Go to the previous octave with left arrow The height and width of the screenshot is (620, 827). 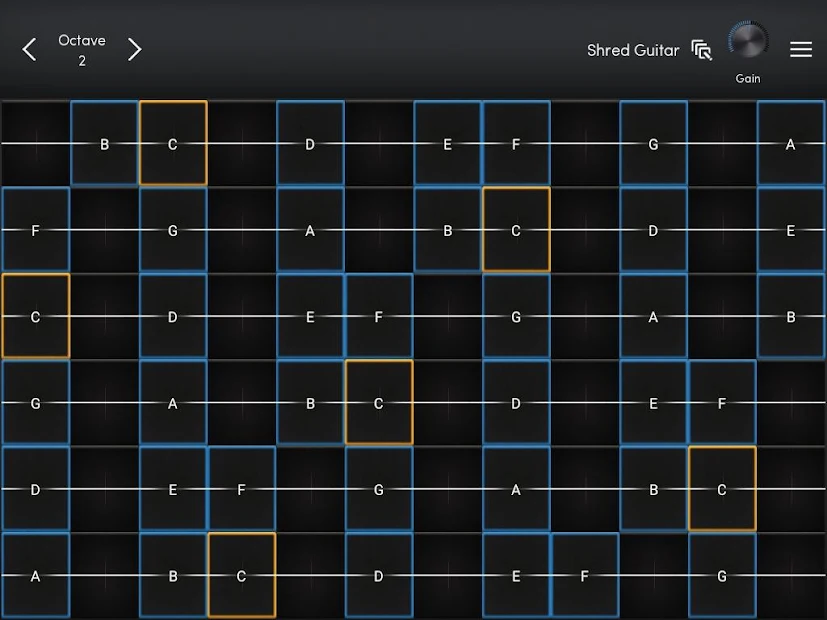pyautogui.click(x=30, y=49)
